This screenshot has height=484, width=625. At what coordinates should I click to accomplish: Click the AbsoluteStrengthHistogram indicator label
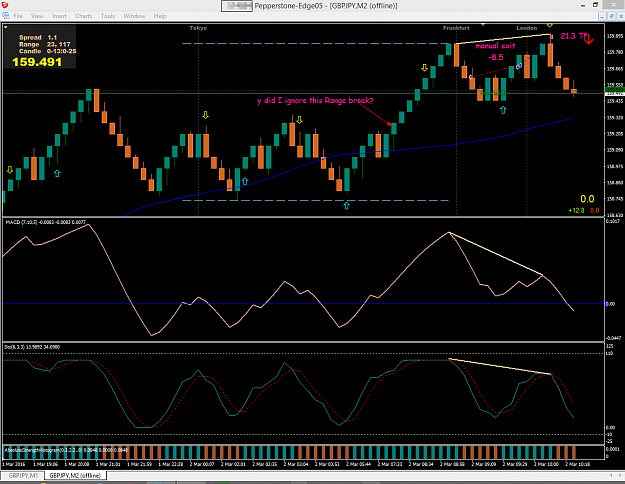pos(66,450)
